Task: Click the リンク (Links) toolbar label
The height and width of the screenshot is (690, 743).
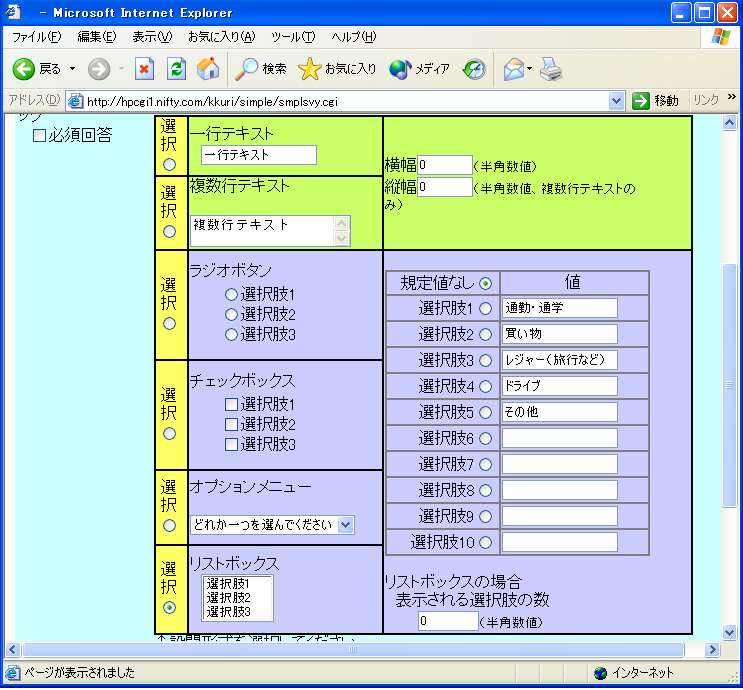Action: tap(705, 100)
